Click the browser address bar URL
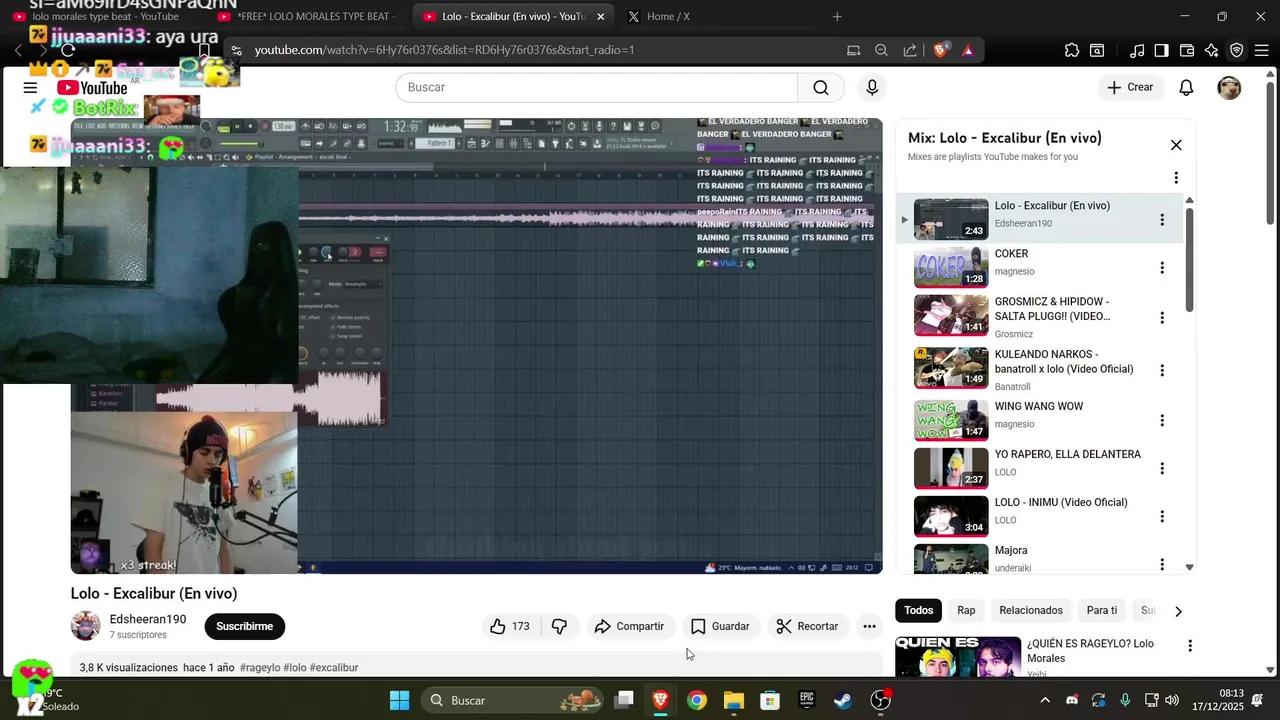The height and width of the screenshot is (720, 1280). tap(444, 50)
